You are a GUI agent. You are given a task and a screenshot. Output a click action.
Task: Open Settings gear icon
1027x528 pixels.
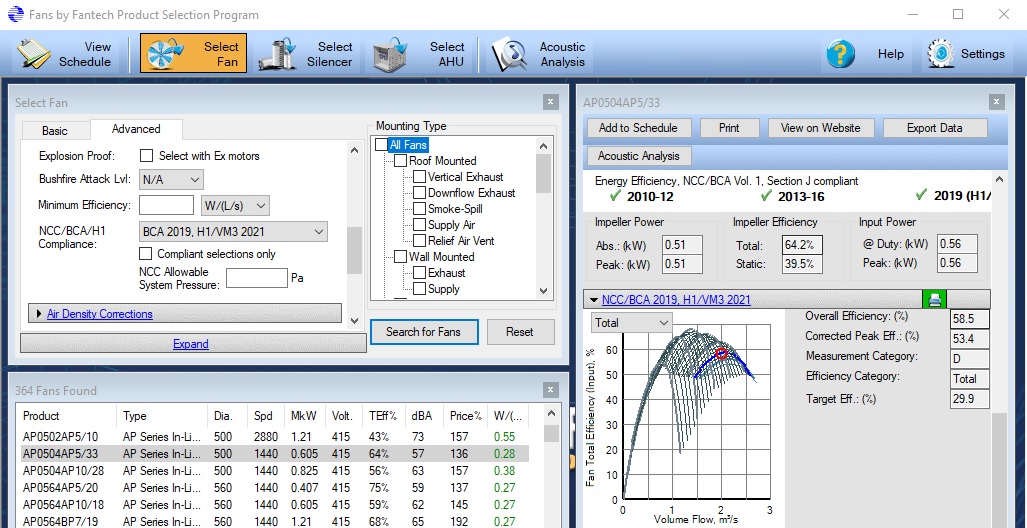939,54
